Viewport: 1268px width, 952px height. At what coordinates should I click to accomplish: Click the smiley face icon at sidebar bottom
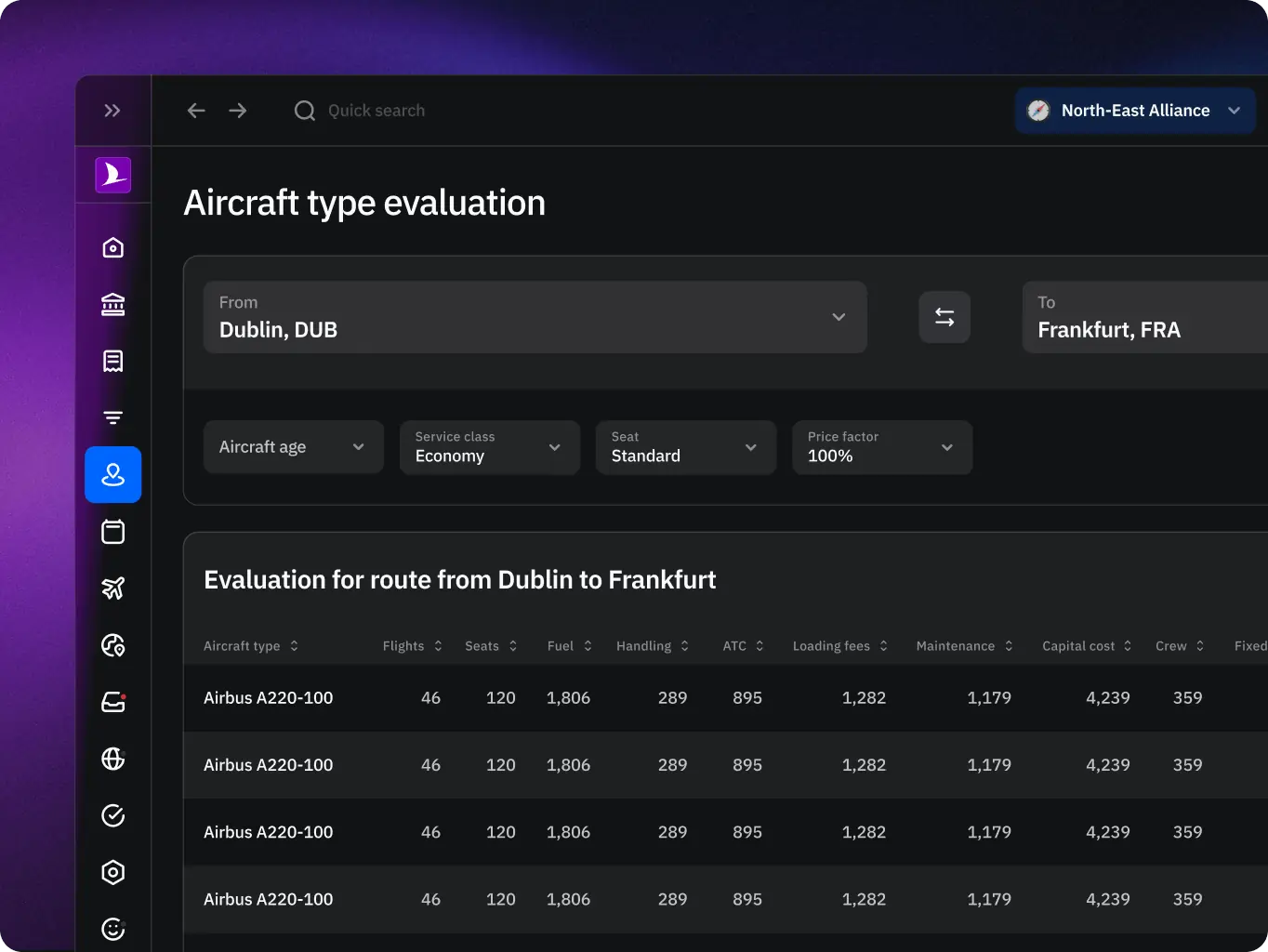point(112,929)
